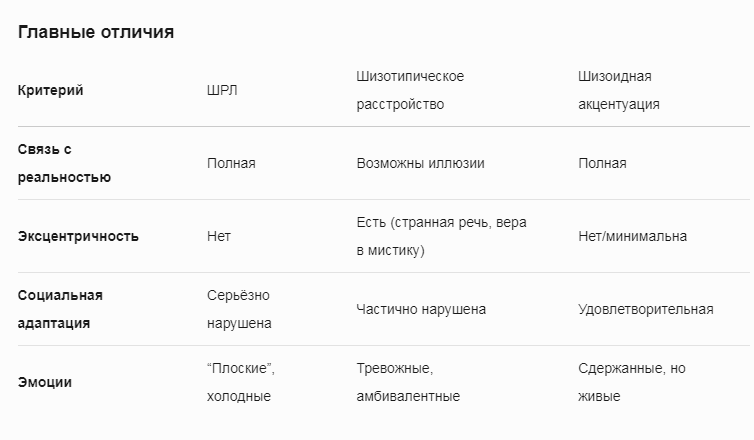Click the Шизоидная акцентуация column header

(619, 90)
